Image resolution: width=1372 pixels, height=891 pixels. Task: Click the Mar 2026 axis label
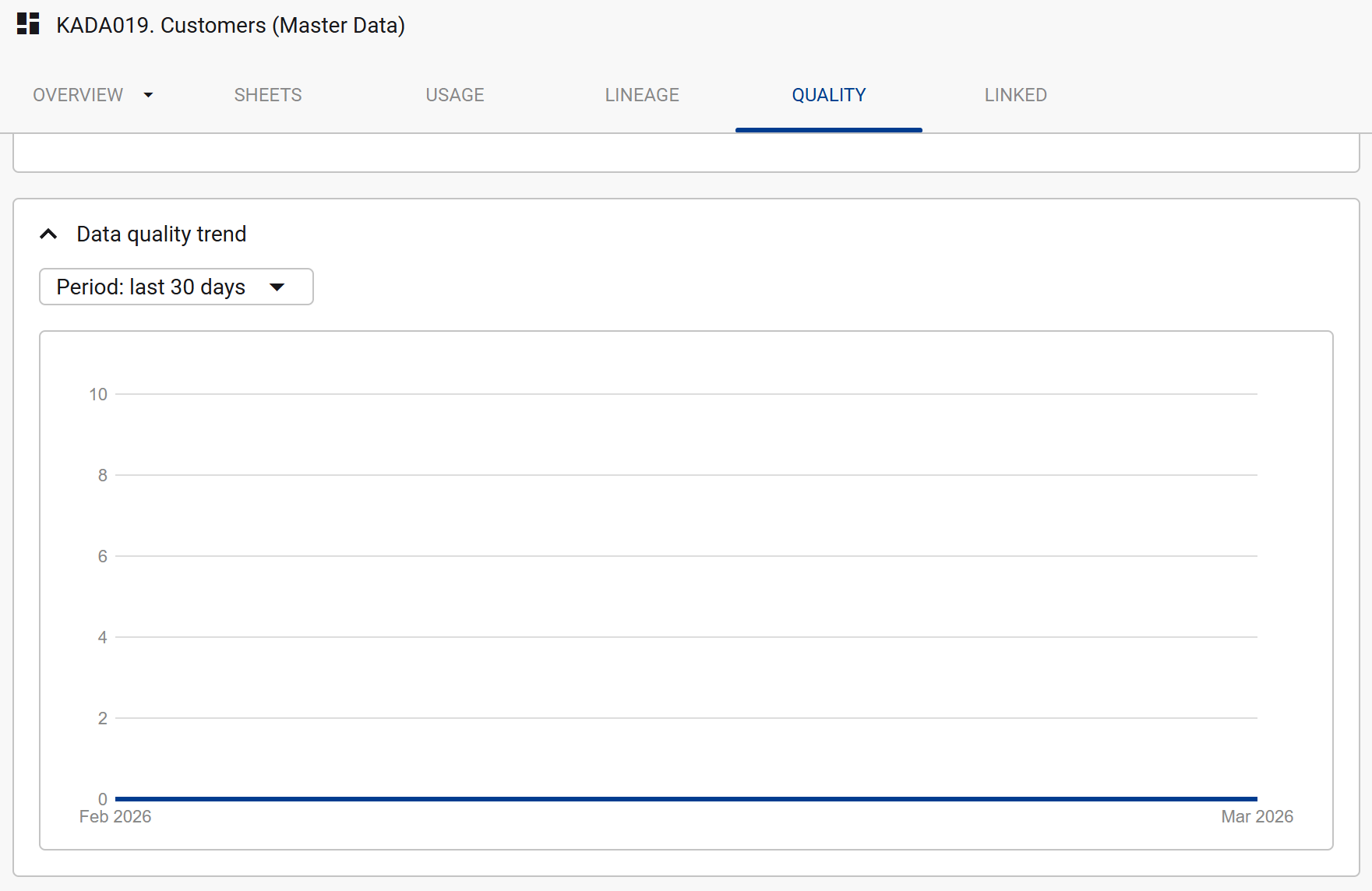[1257, 816]
